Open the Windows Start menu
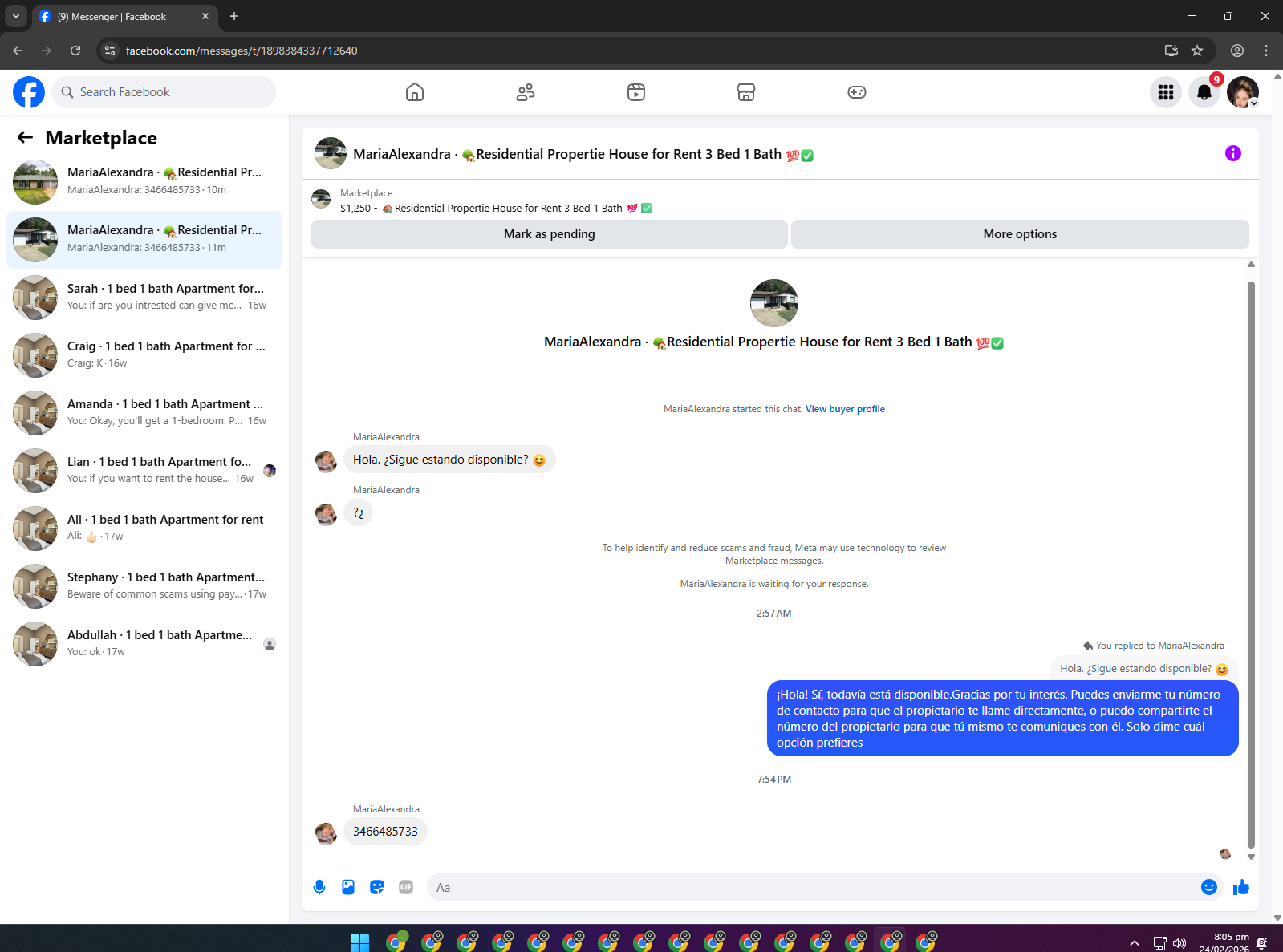The height and width of the screenshot is (952, 1283). pos(360,942)
